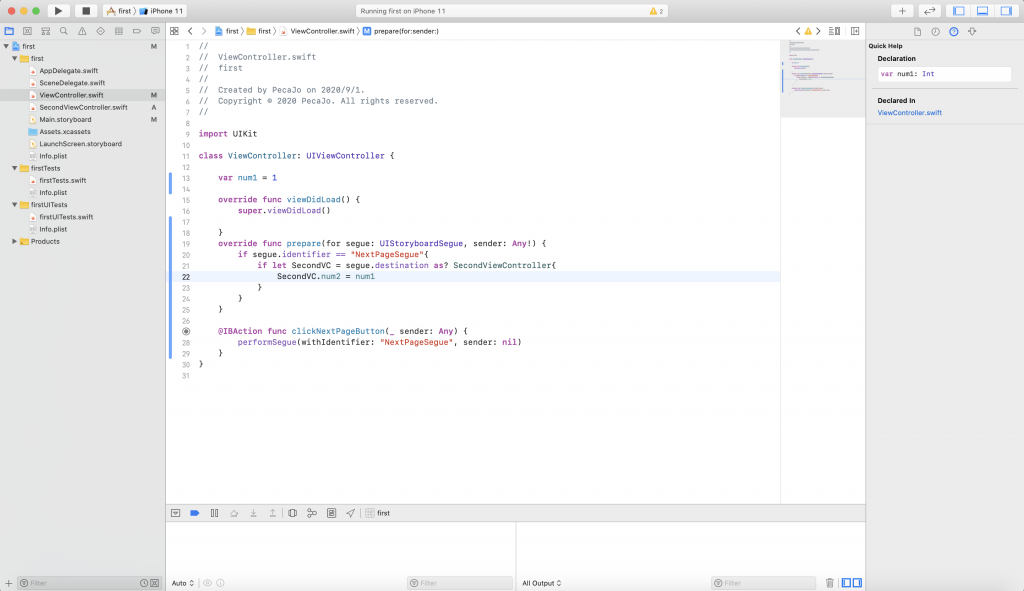The height and width of the screenshot is (591, 1024).
Task: Pause program execution button
Action: tap(214, 513)
